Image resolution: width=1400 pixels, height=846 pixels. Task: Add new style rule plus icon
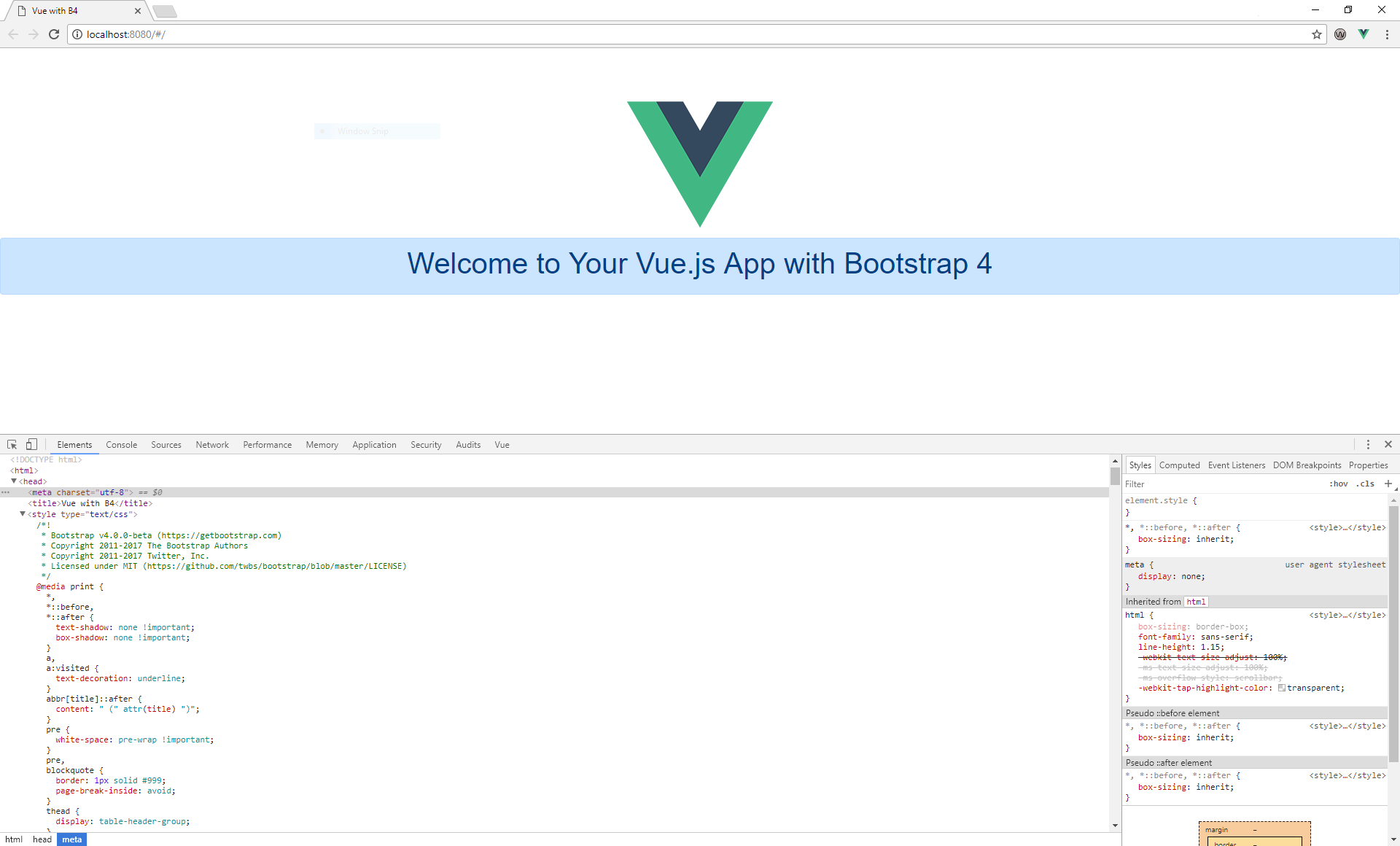coord(1388,484)
